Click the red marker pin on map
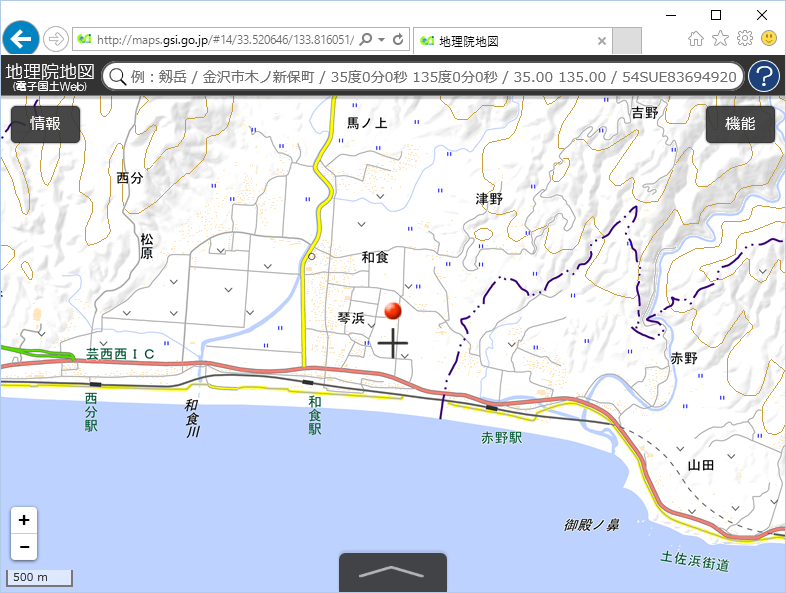 coord(393,311)
